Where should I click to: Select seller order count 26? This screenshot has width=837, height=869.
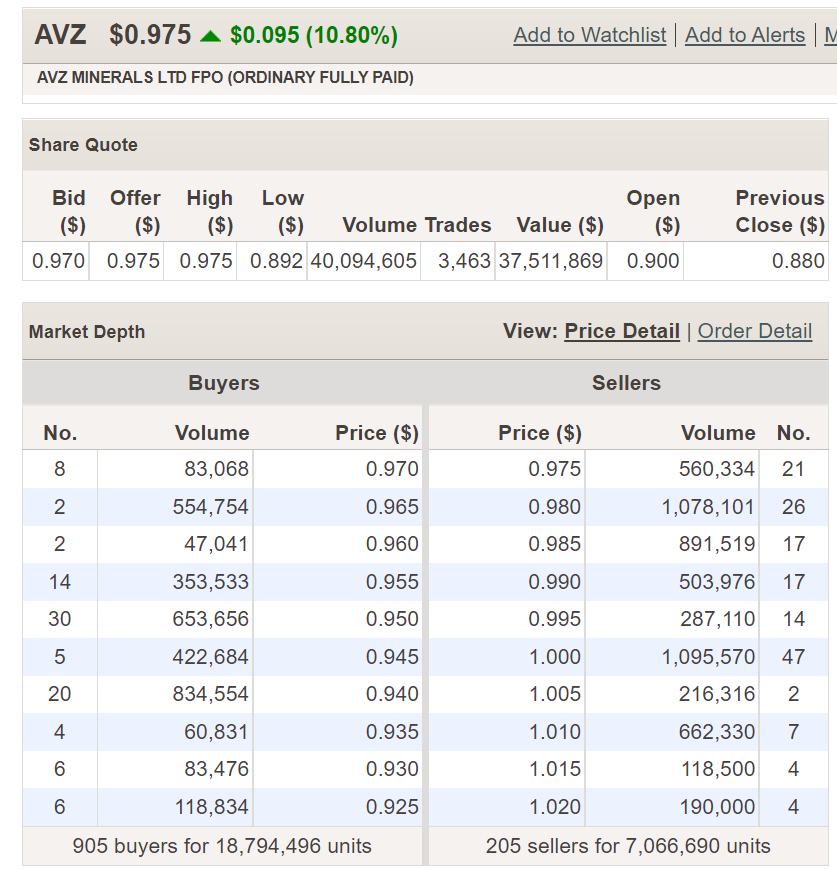[793, 507]
